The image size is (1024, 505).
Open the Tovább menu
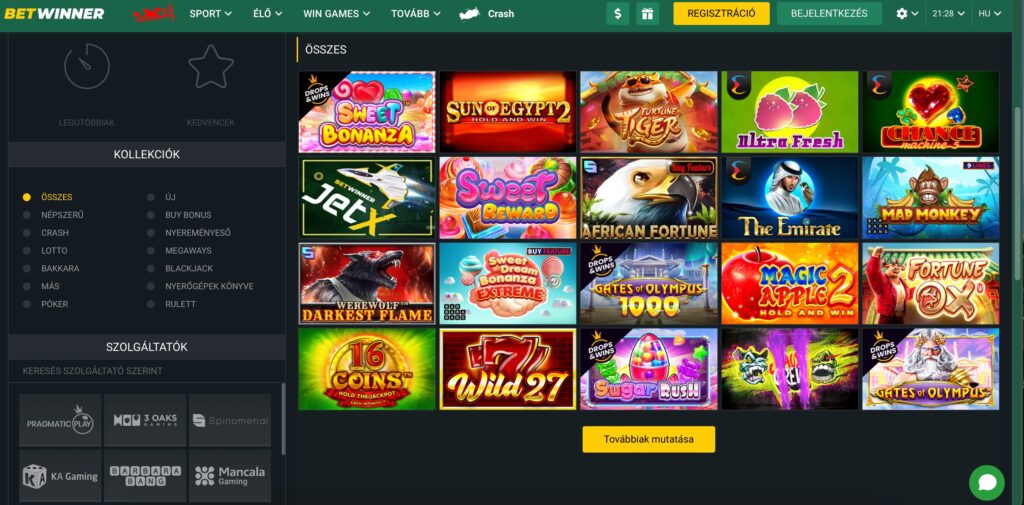(x=415, y=13)
